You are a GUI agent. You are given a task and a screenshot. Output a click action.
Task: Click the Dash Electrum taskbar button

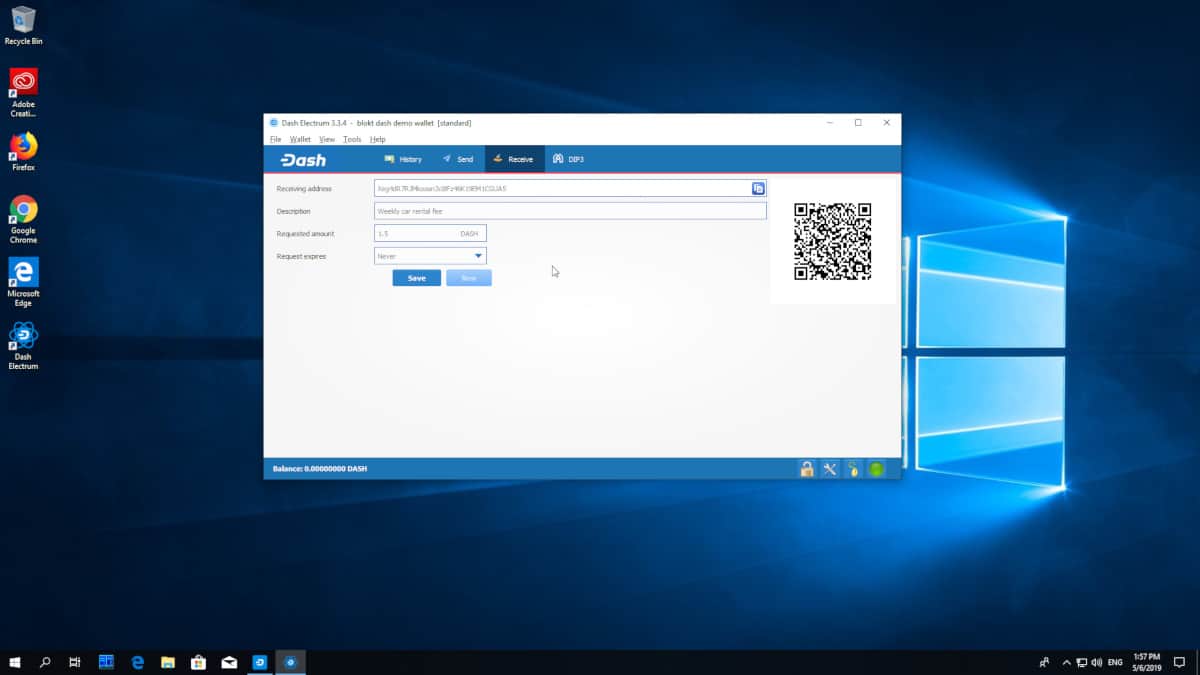coord(290,662)
